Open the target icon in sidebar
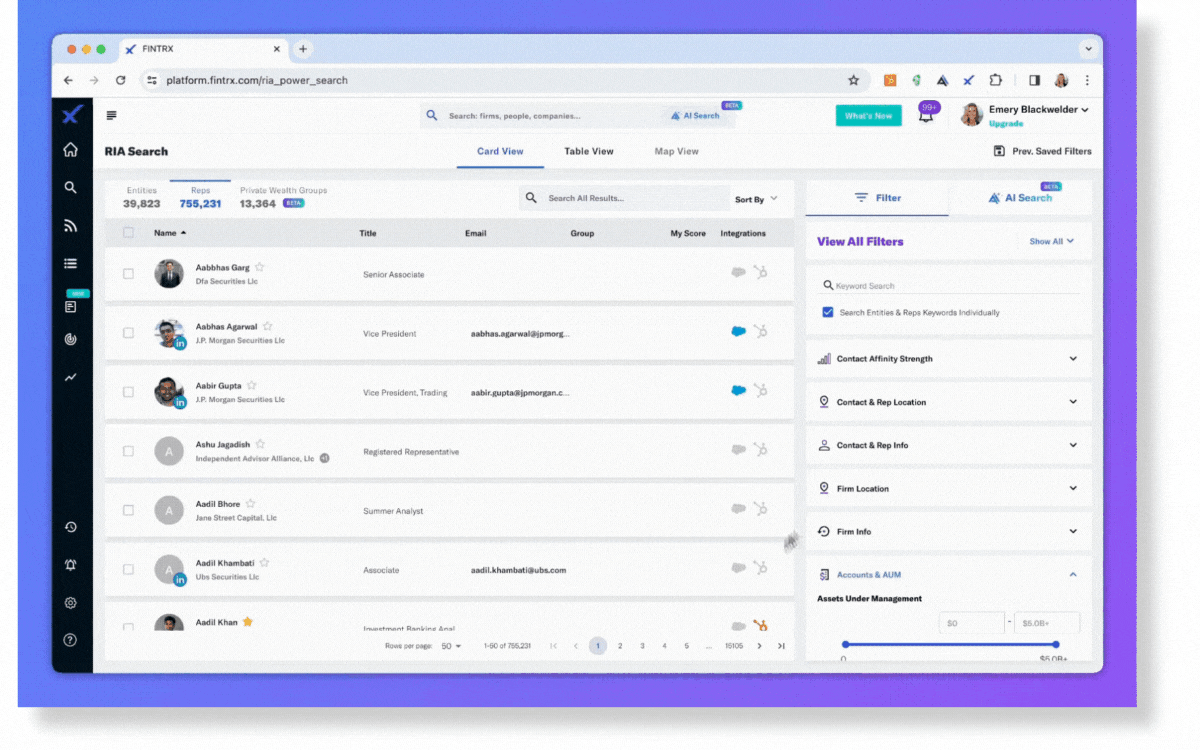The width and height of the screenshot is (1200, 750). pos(70,340)
